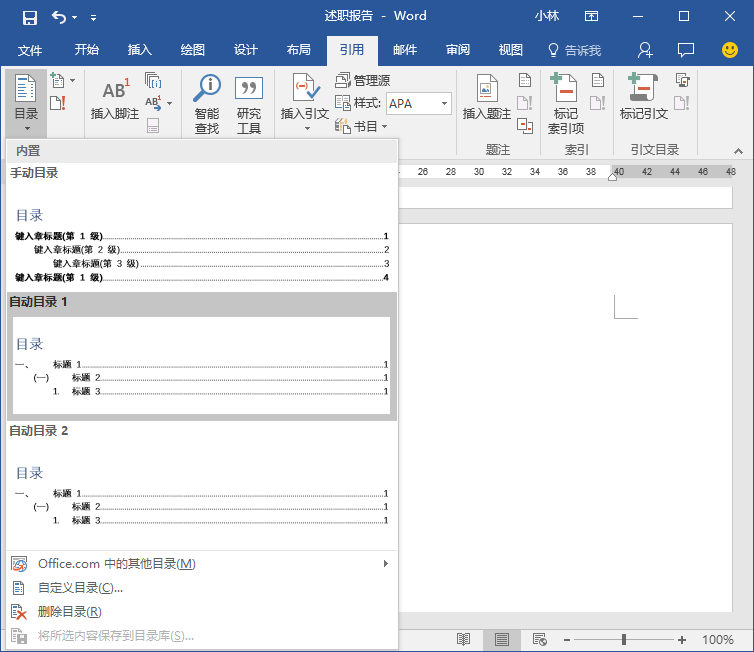
Task: Choose 自定义目录 from the menu
Action: click(x=80, y=588)
